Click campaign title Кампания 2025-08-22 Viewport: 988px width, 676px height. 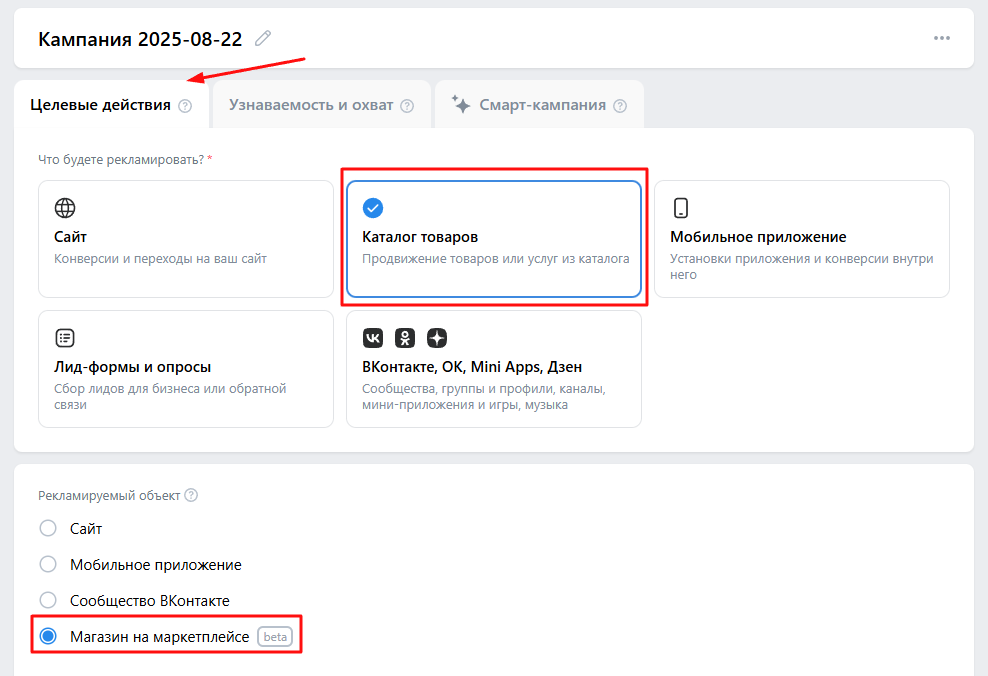140,39
